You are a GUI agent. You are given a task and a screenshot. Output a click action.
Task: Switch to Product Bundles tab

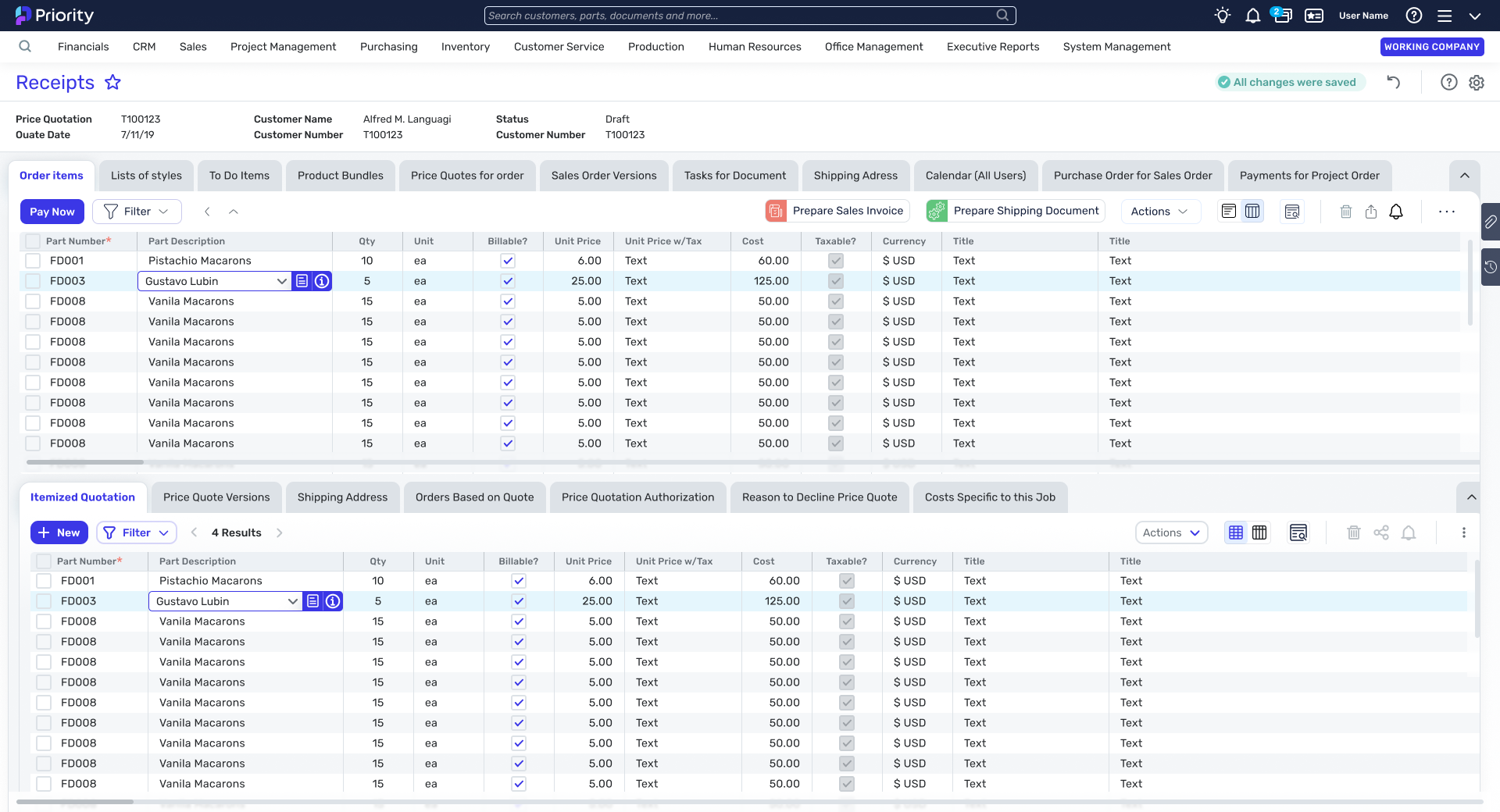coord(340,176)
